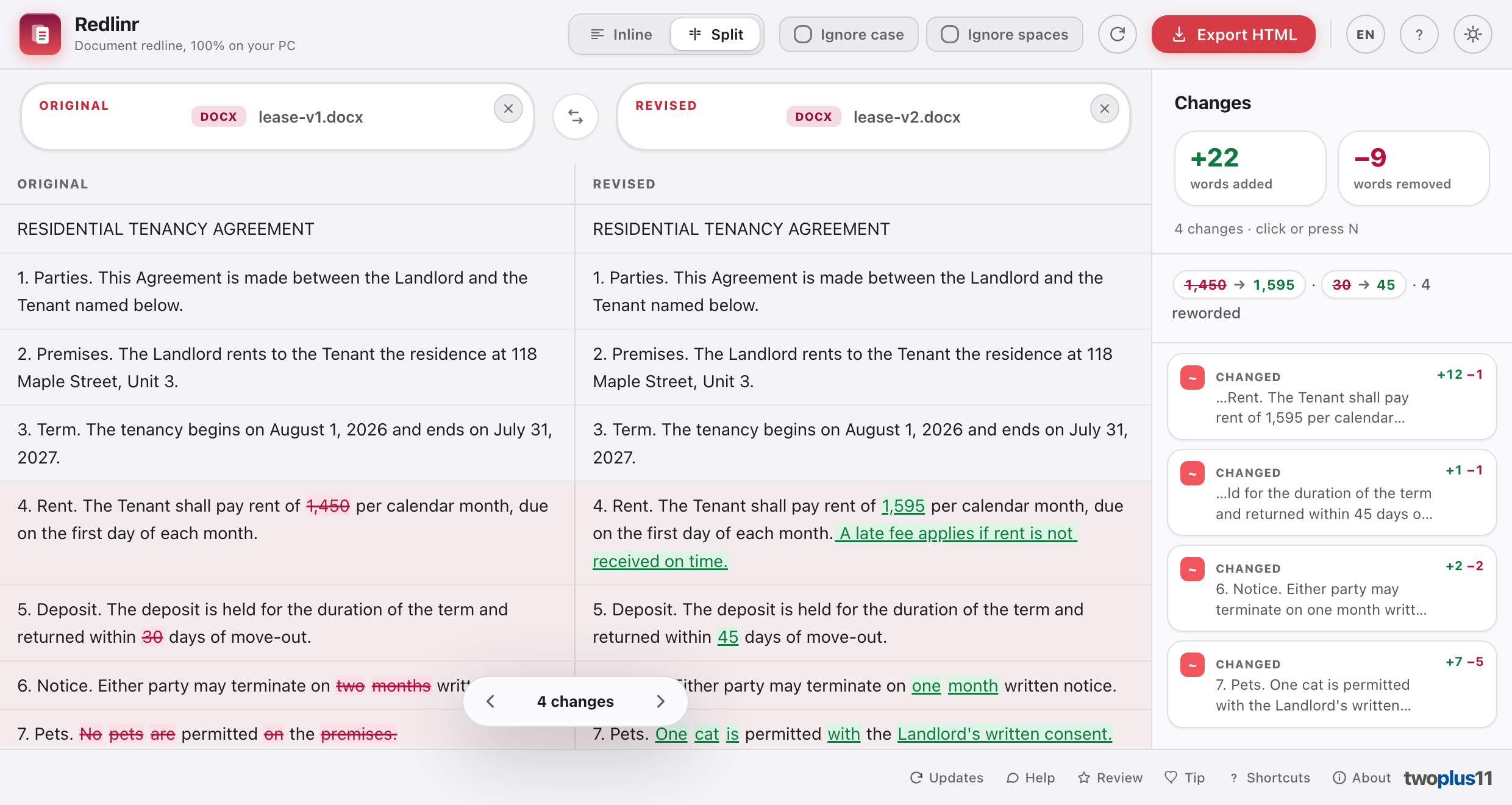The width and height of the screenshot is (1512, 805).
Task: Open the deposit 45 days change card
Action: (1332, 493)
